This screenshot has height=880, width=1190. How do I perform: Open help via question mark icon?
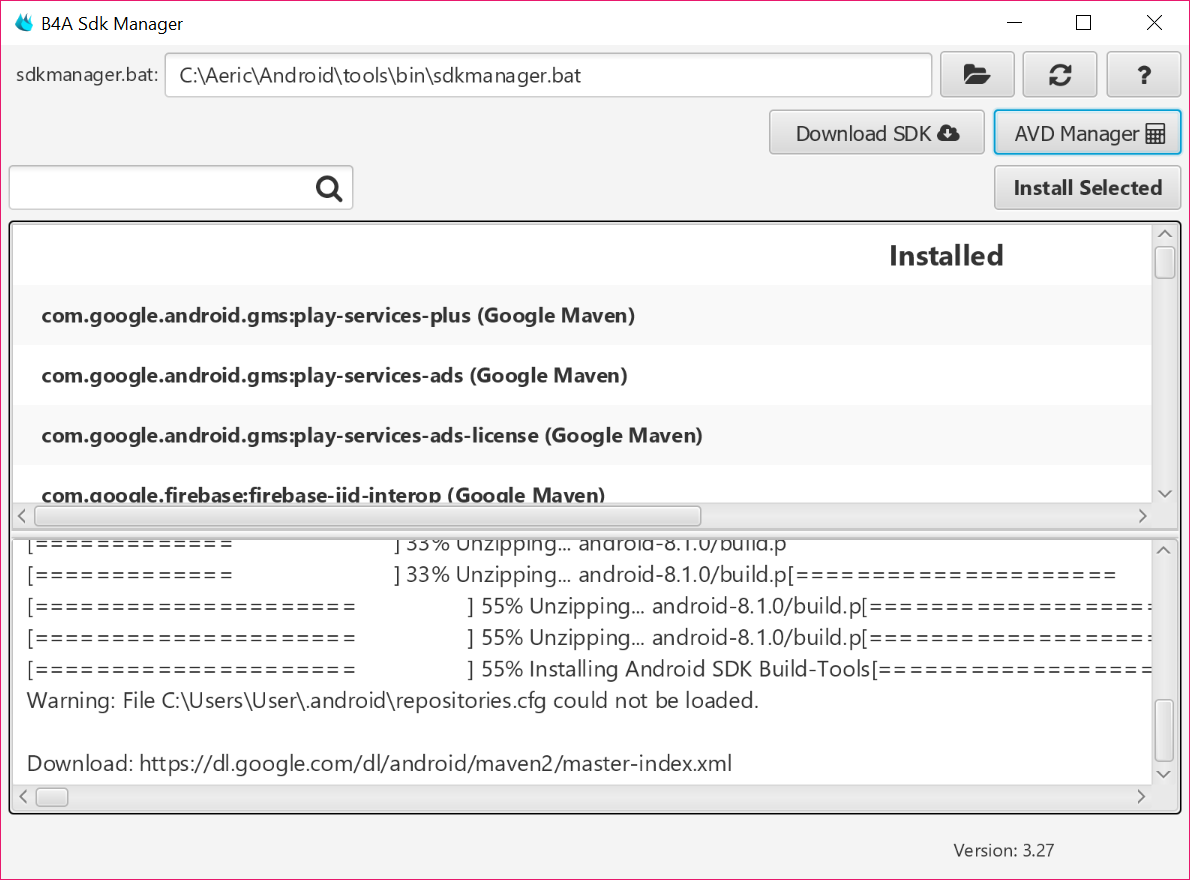coord(1144,75)
